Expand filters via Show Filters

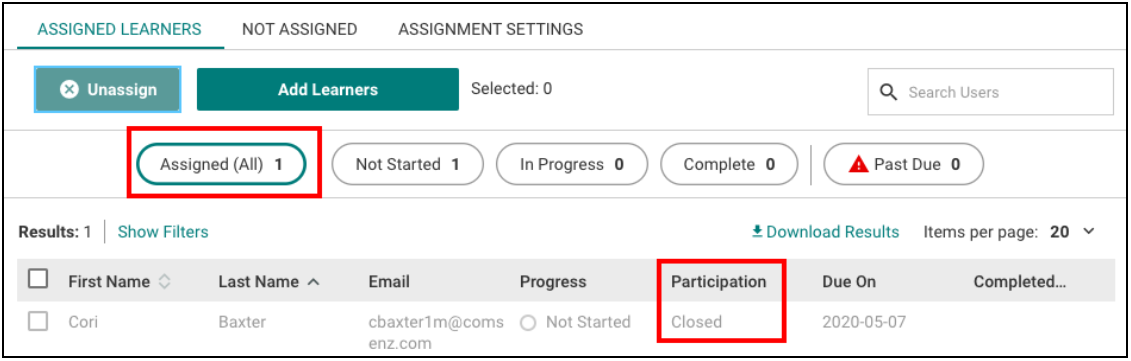pyautogui.click(x=163, y=232)
